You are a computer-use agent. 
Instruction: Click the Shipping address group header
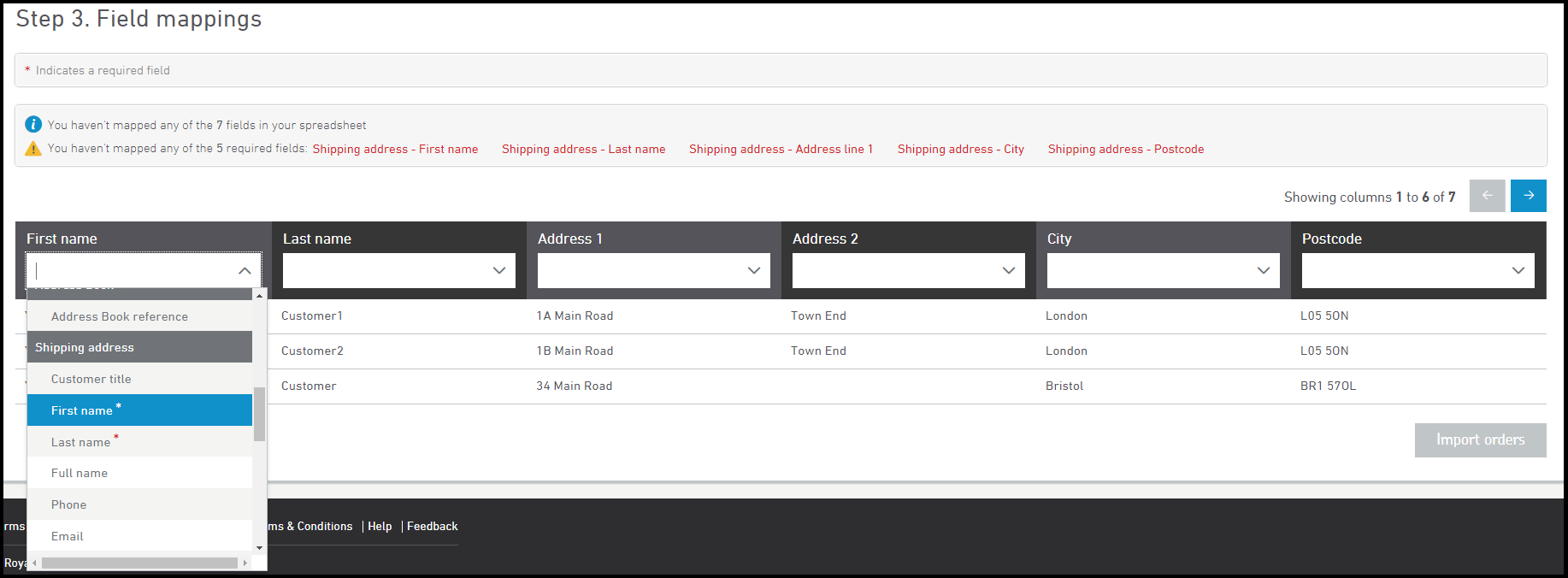[x=140, y=347]
